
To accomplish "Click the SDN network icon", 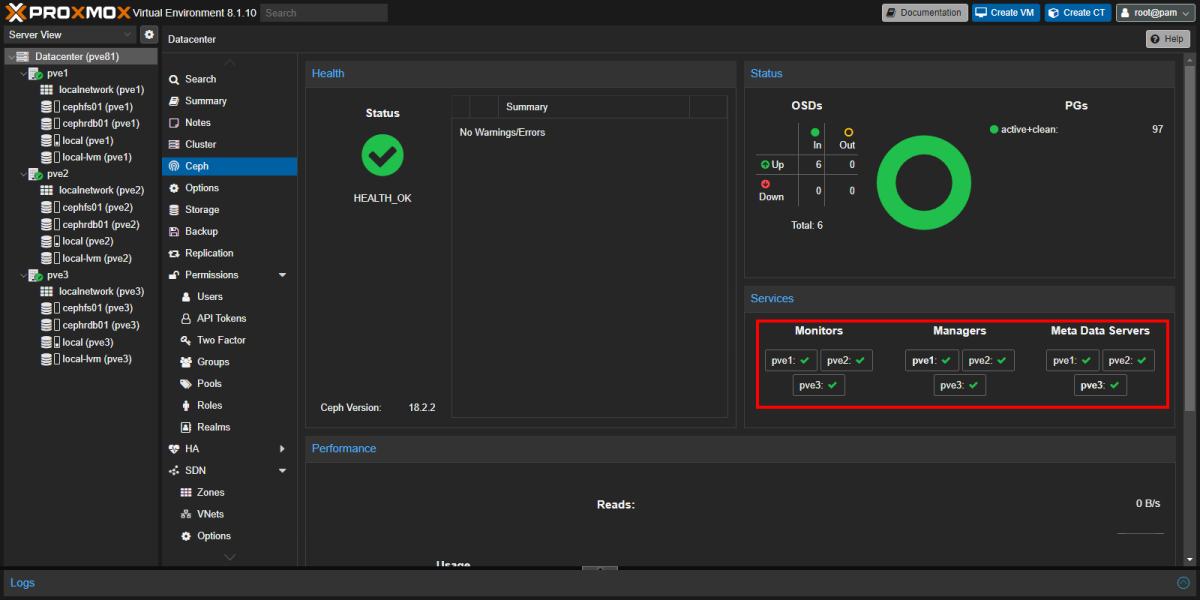I will [x=174, y=471].
